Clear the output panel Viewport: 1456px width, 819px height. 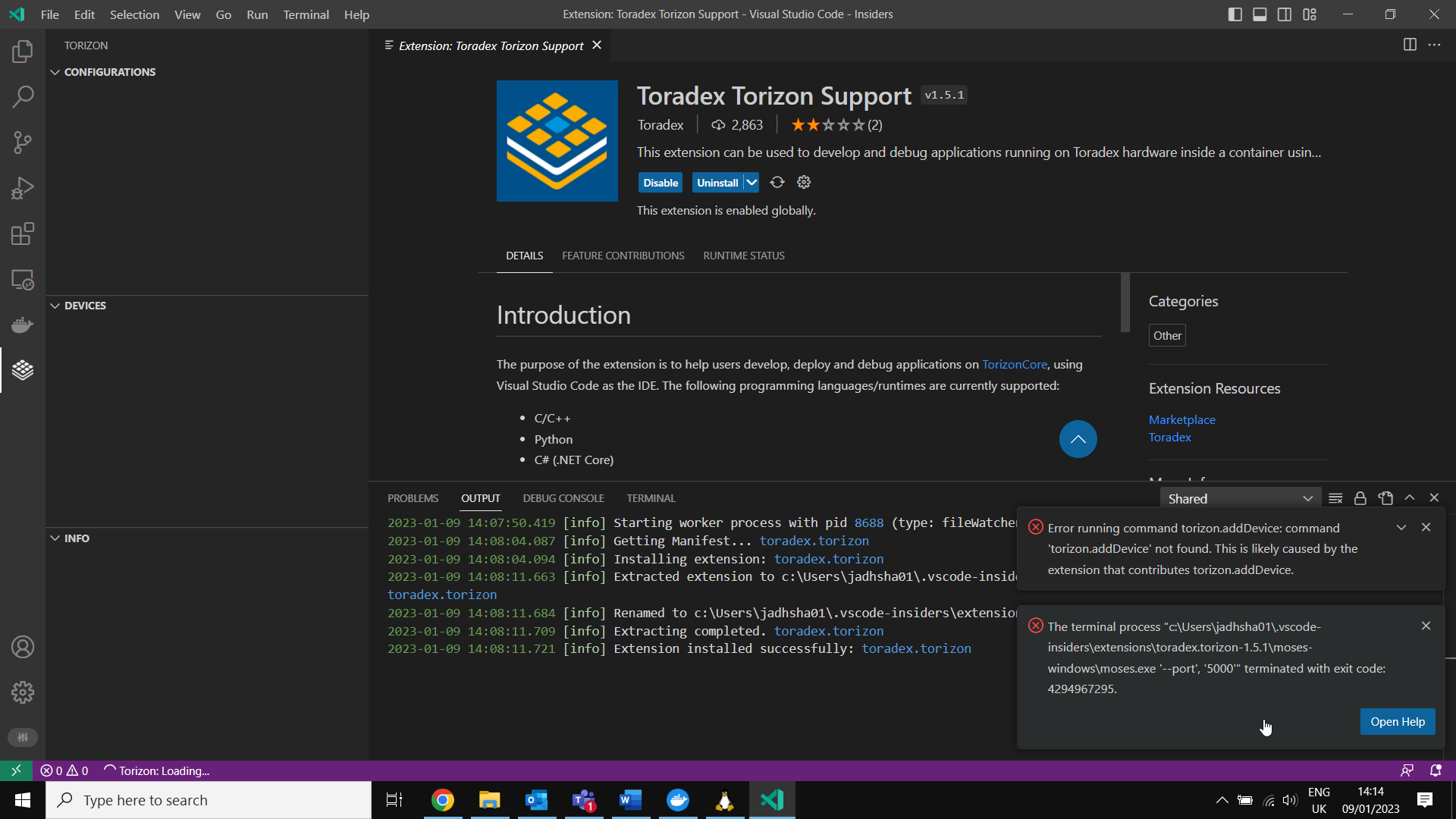(x=1335, y=498)
